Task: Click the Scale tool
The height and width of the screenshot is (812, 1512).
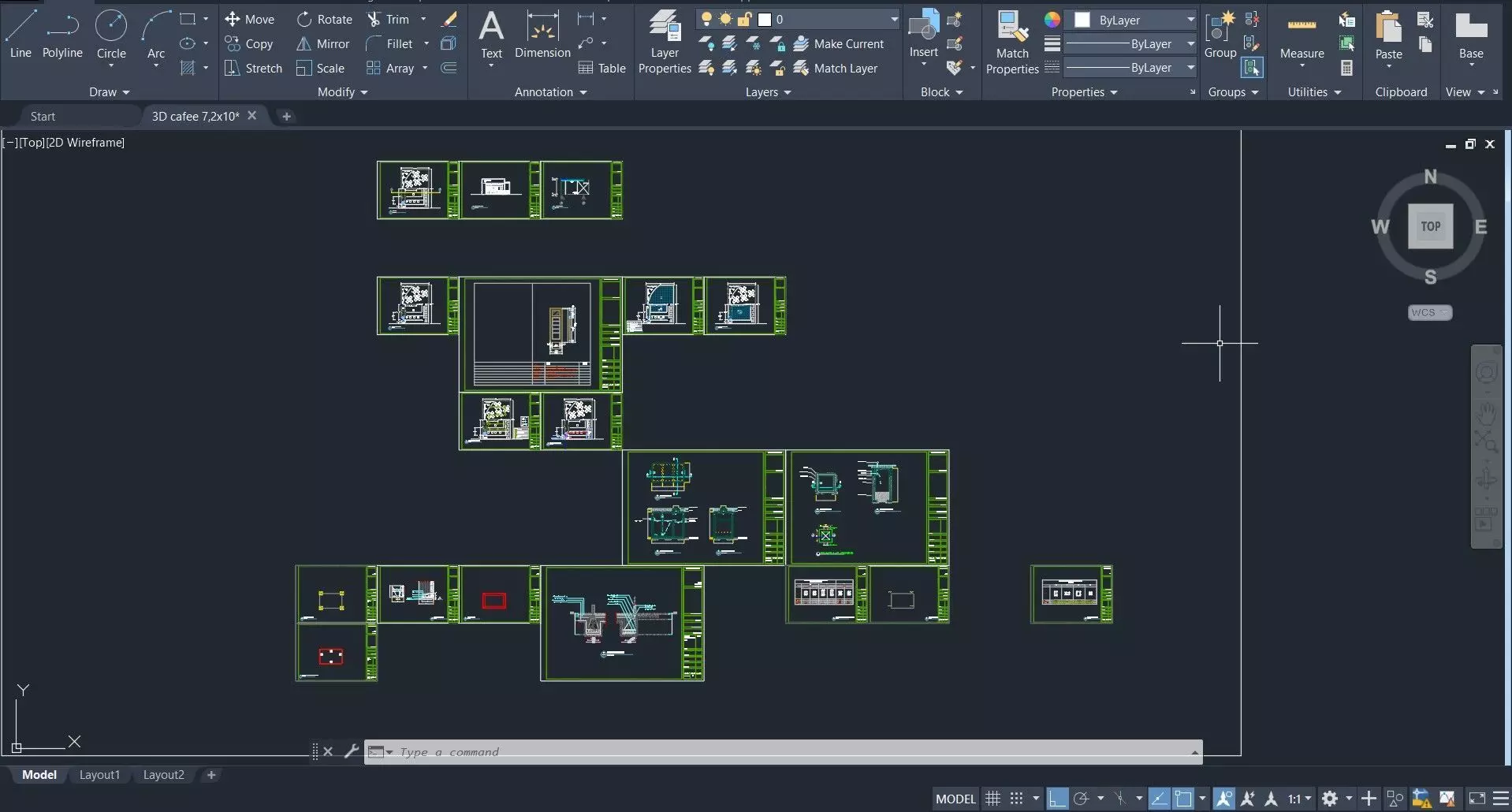Action: point(320,68)
